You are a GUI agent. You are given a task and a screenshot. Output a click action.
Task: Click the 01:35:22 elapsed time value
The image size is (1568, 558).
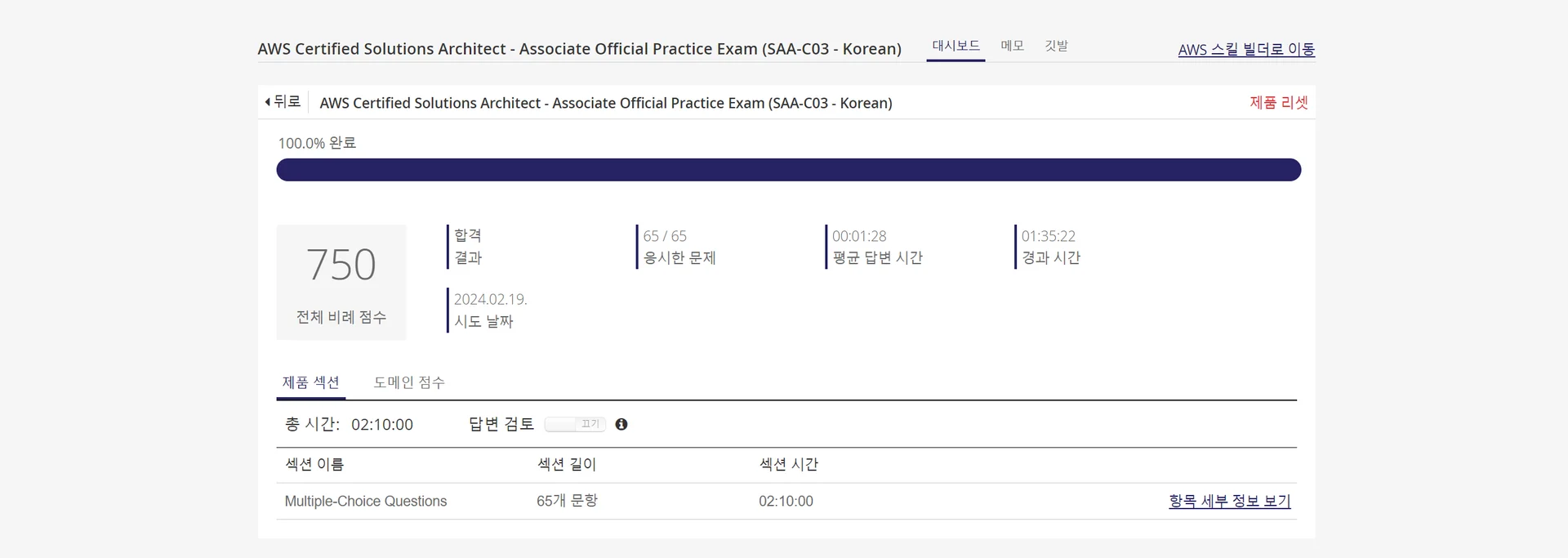[x=1048, y=236]
